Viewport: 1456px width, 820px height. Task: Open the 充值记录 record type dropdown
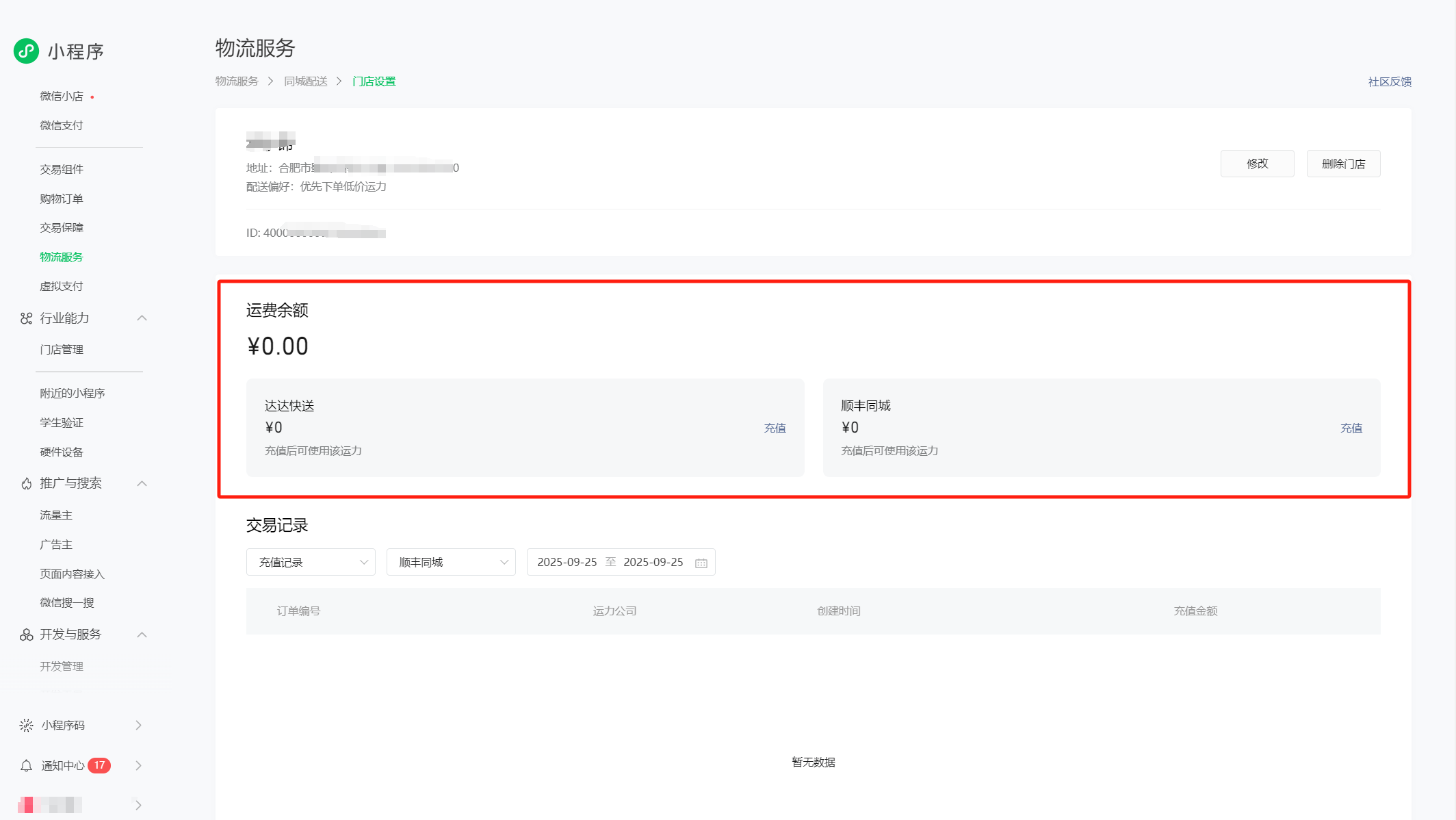pos(311,563)
